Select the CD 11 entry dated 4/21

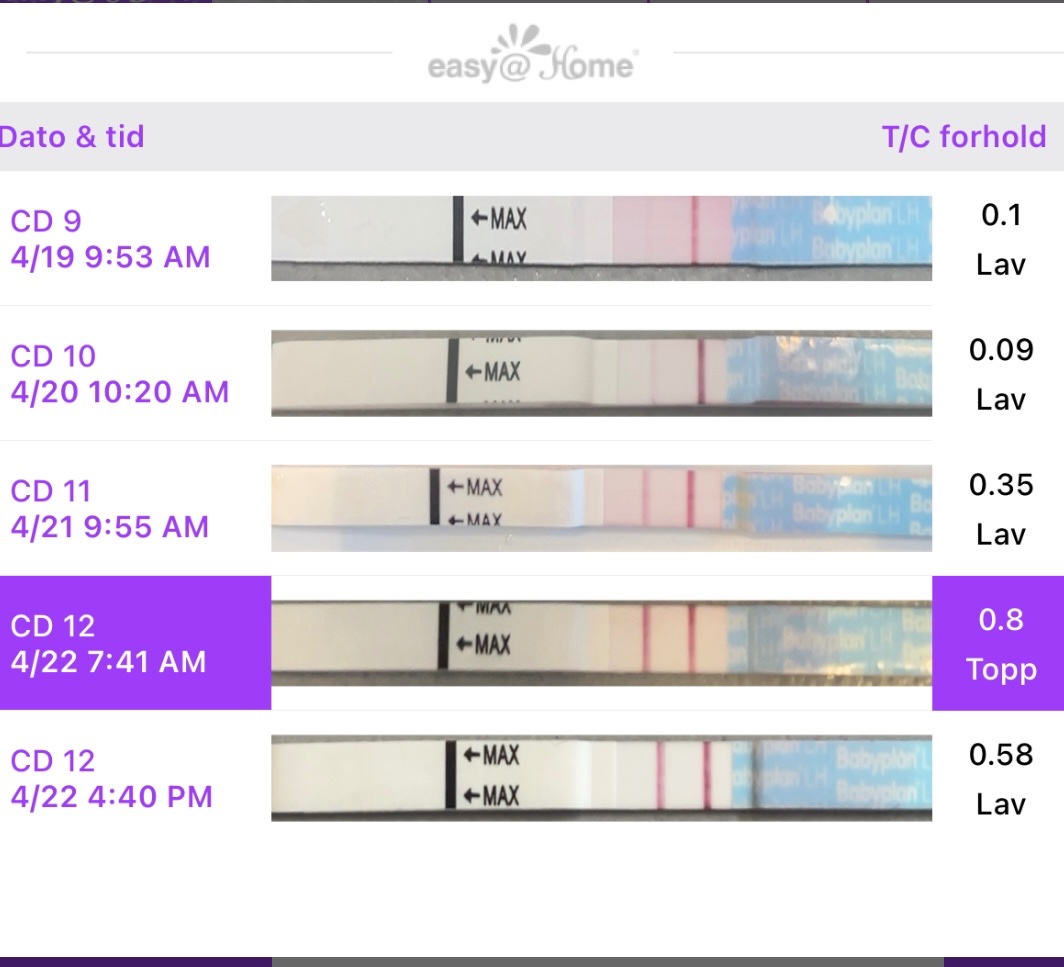(110, 509)
